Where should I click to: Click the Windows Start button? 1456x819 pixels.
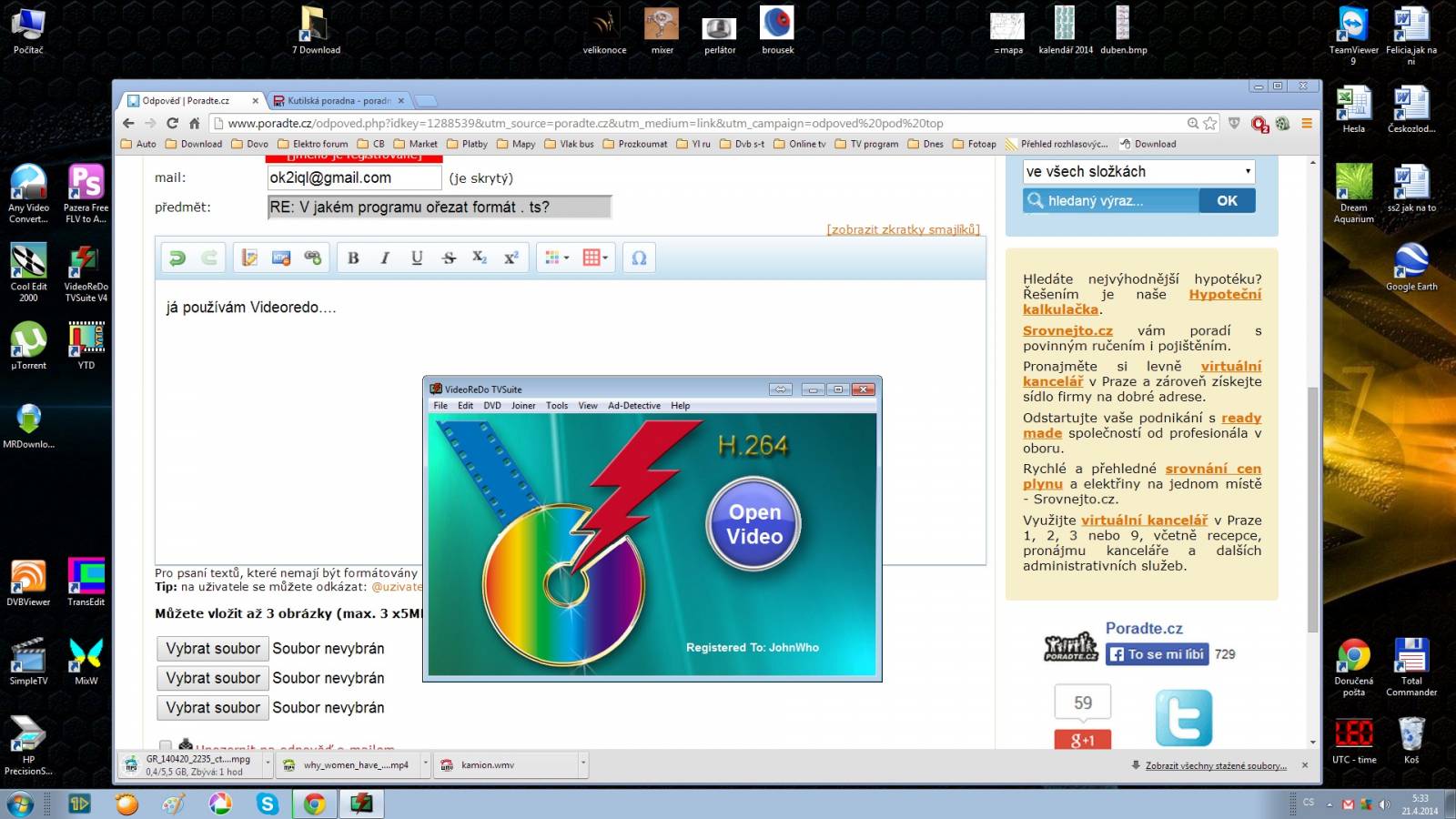20,804
